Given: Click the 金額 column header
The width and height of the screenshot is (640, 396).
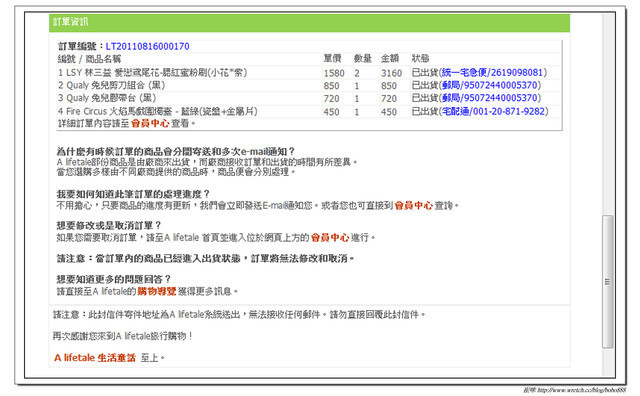Looking at the screenshot, I should pyautogui.click(x=390, y=59).
